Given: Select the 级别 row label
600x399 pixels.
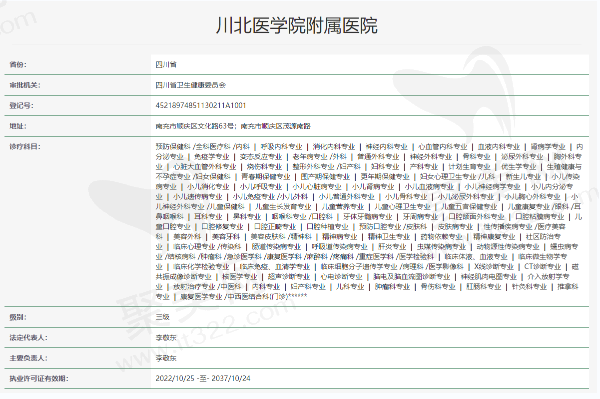Looking at the screenshot, I should click(x=18, y=317).
